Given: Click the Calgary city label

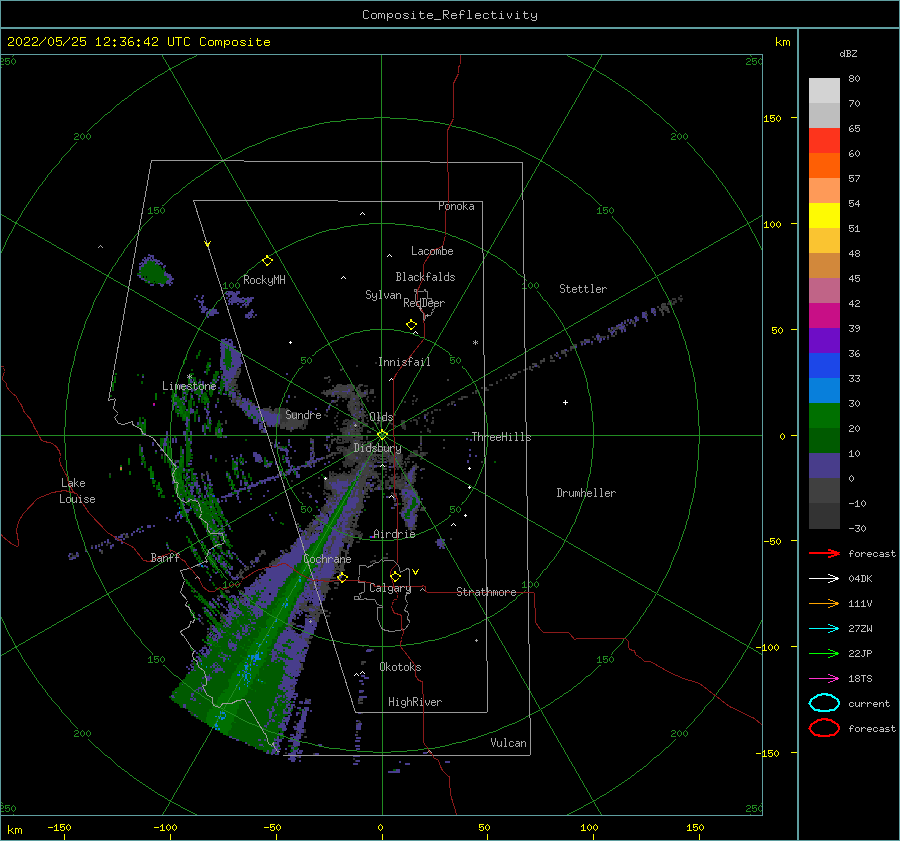Looking at the screenshot, I should tap(390, 588).
